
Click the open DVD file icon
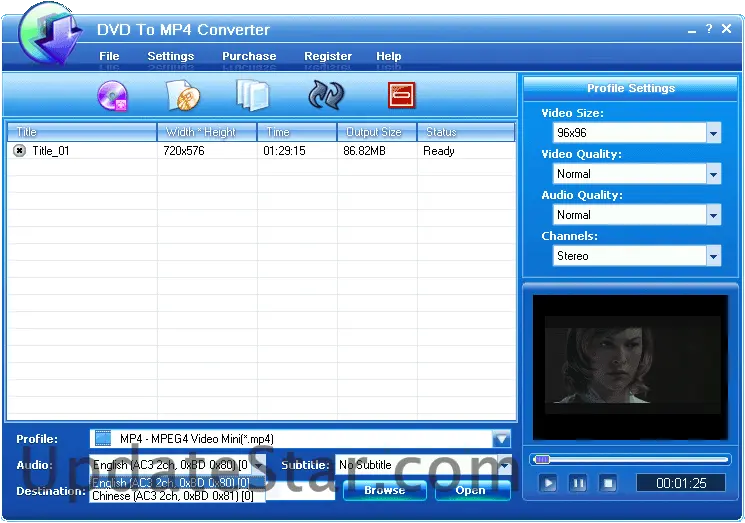click(x=183, y=96)
